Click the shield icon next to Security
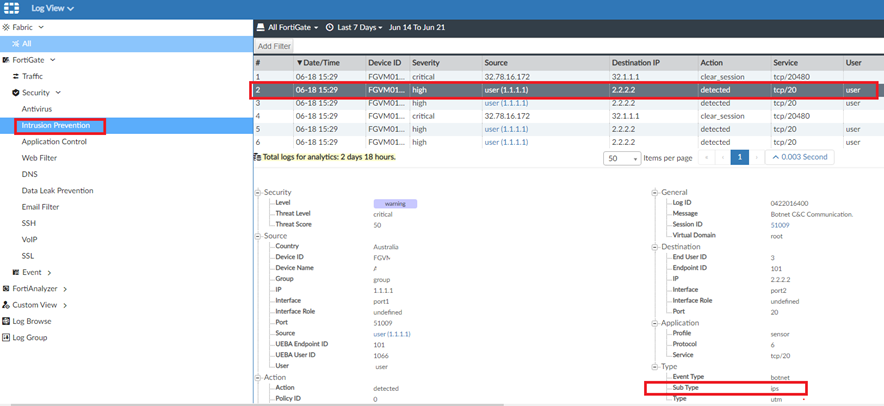The image size is (884, 406). click(16, 92)
